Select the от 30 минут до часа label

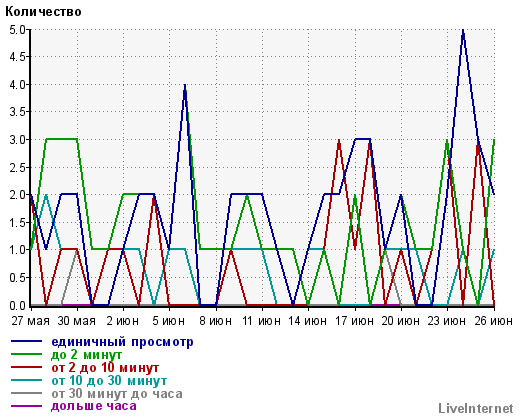click(117, 393)
